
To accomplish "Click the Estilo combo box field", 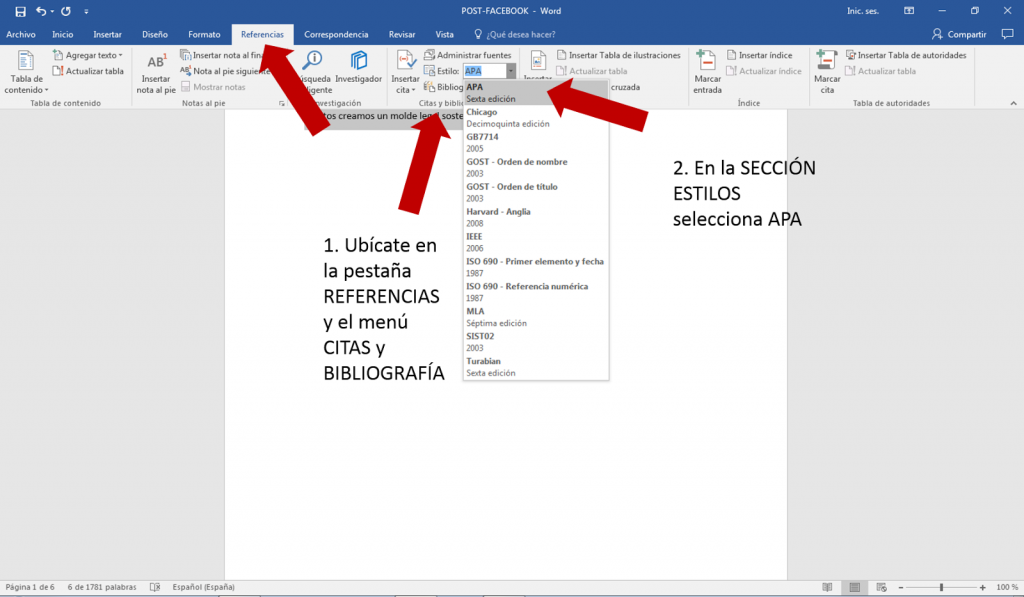I will 485,71.
